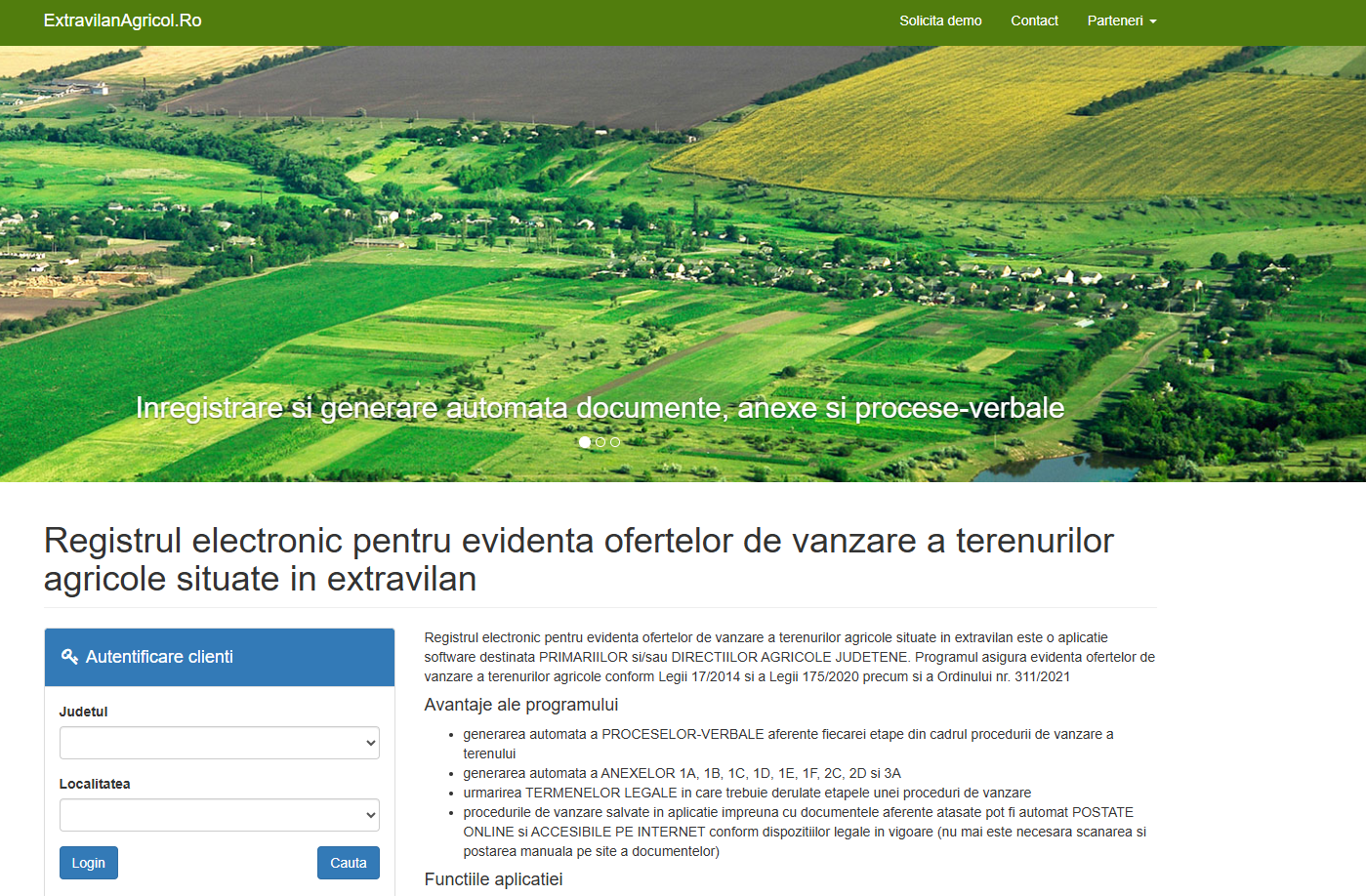Go to Solicita demo page
The width and height of the screenshot is (1366, 896).
(x=940, y=20)
